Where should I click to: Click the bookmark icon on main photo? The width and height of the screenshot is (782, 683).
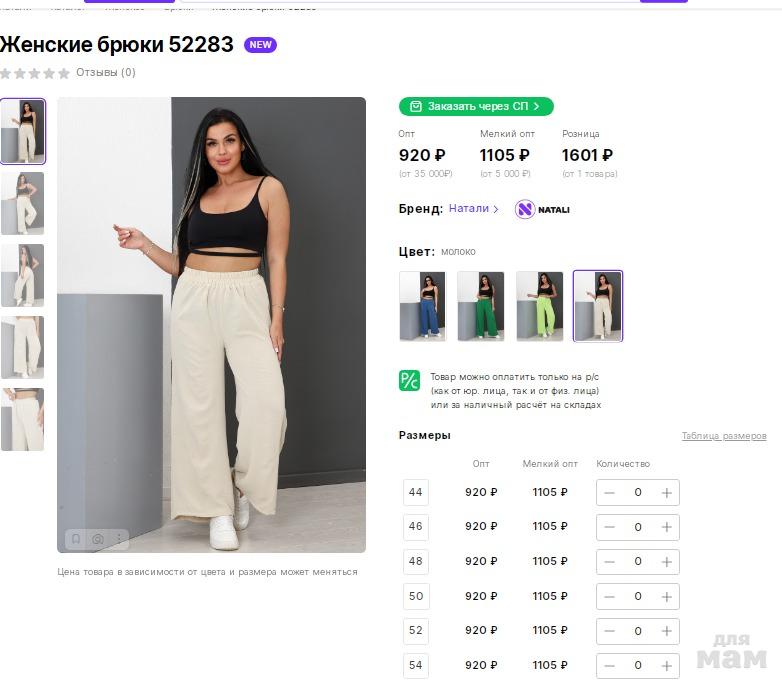click(76, 539)
